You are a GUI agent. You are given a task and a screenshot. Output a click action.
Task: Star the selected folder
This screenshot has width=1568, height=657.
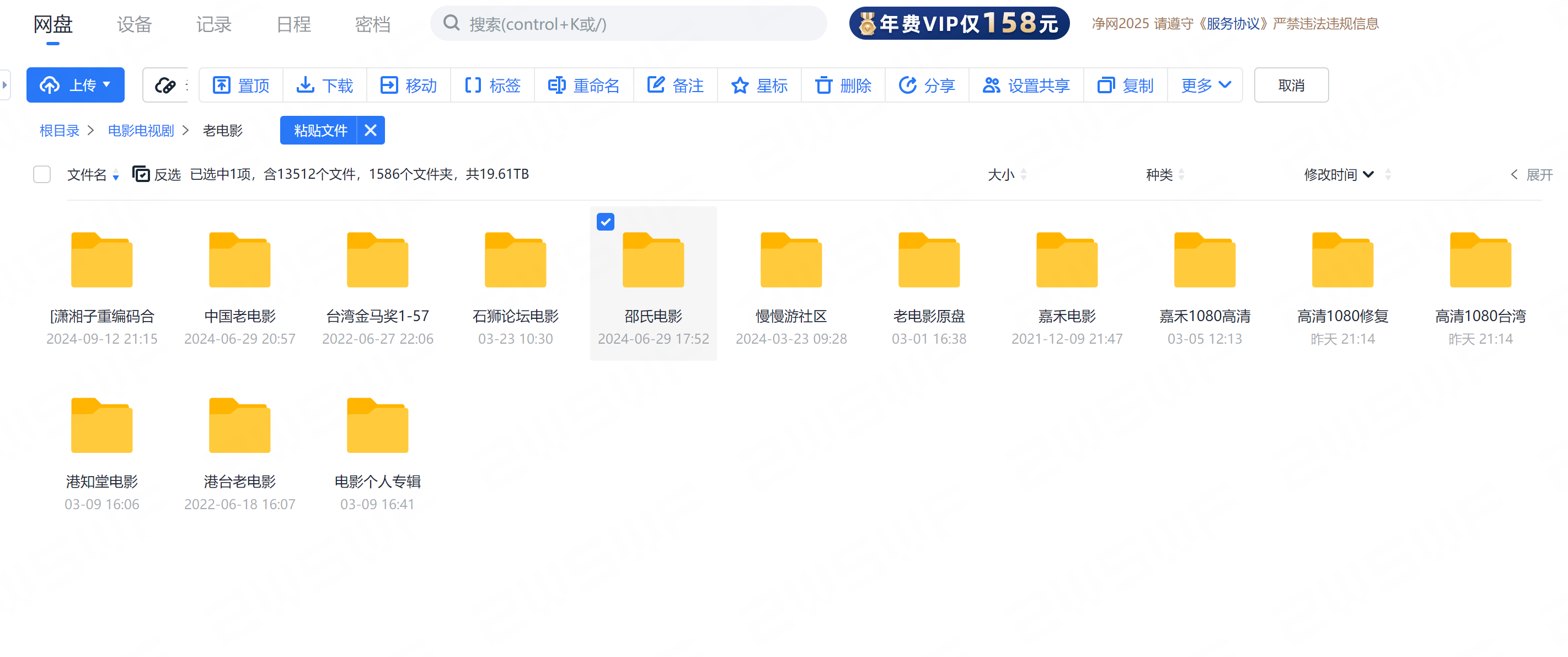point(759,84)
